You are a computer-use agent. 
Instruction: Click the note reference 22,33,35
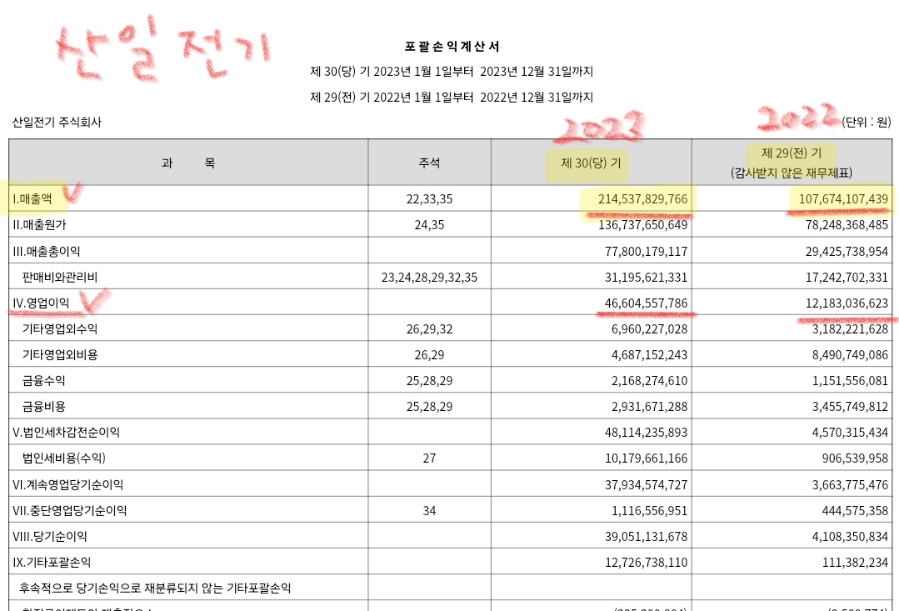tap(429, 199)
